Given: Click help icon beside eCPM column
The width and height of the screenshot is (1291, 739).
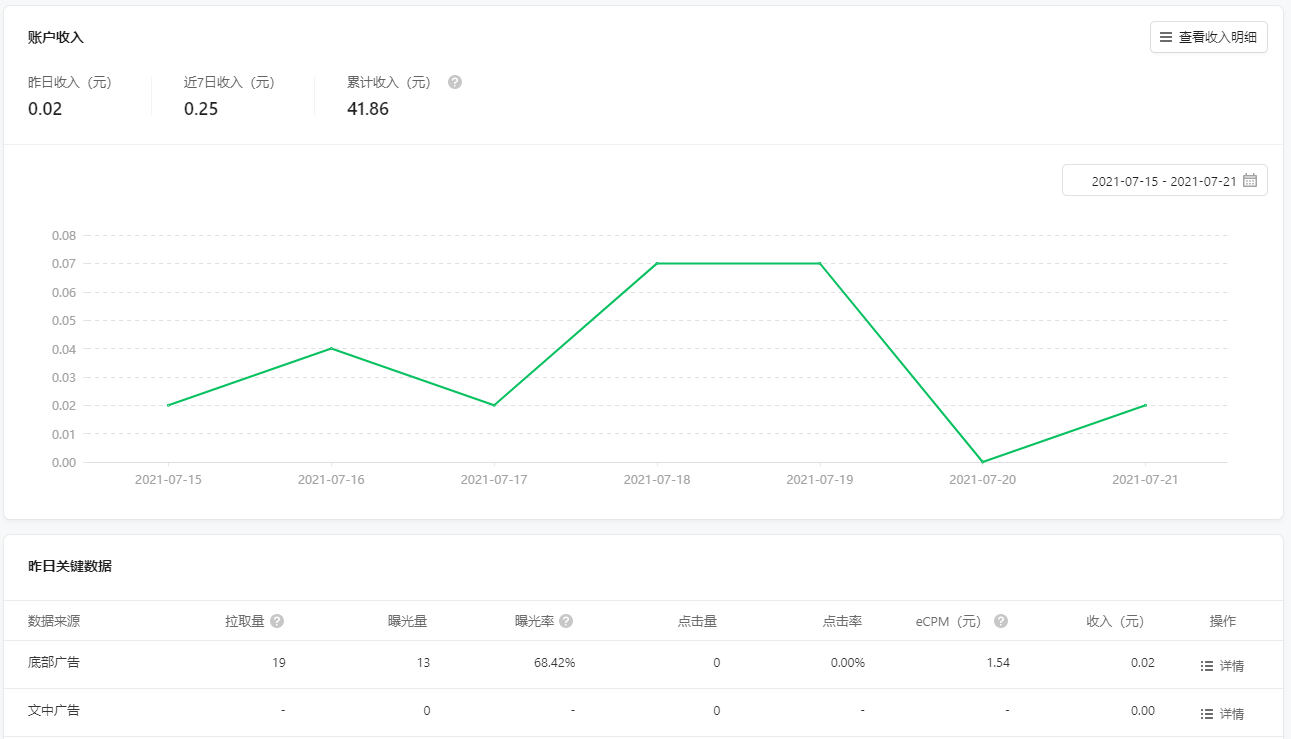Looking at the screenshot, I should pos(1001,621).
